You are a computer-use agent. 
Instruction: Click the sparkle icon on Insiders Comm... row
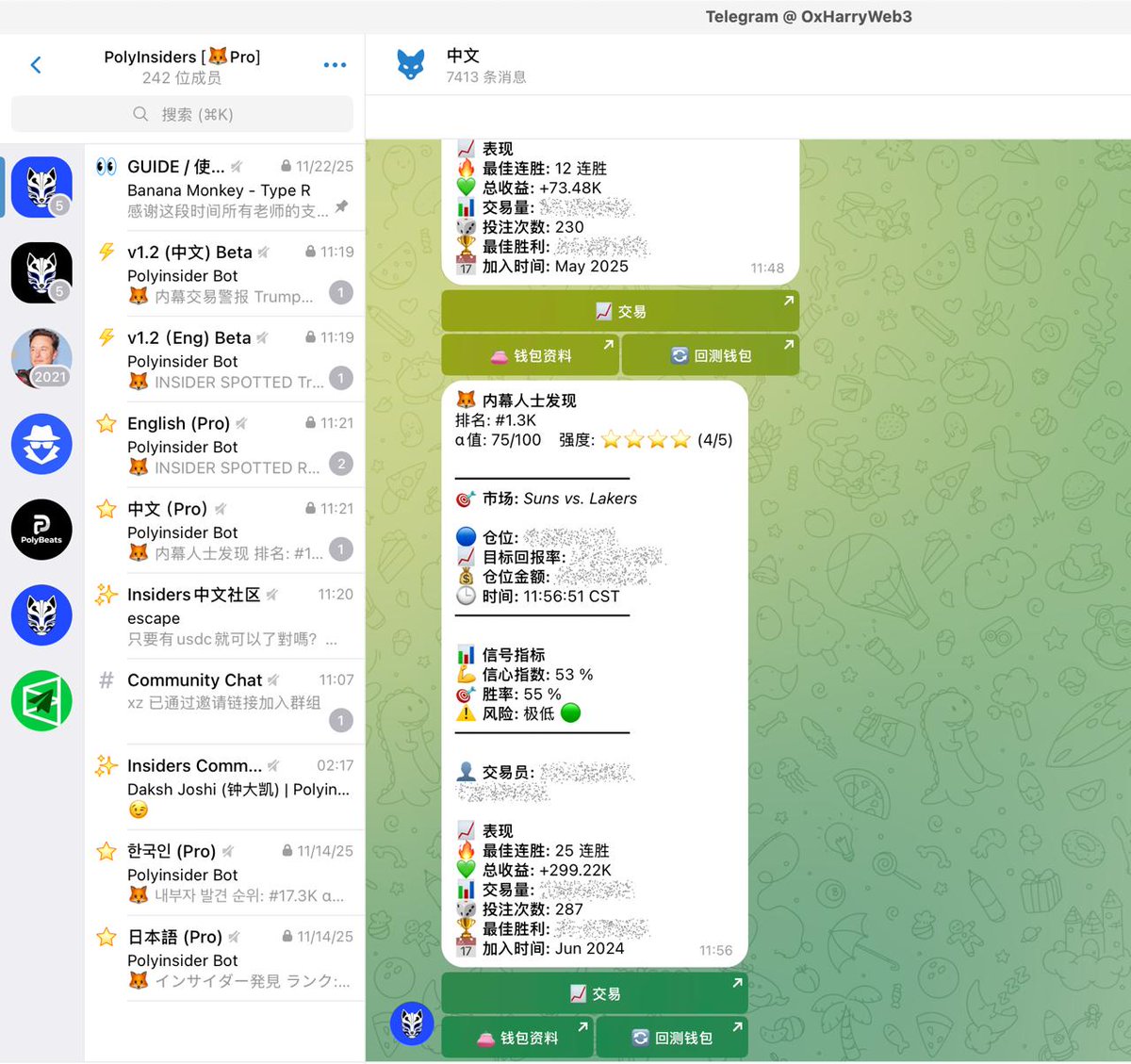[107, 765]
